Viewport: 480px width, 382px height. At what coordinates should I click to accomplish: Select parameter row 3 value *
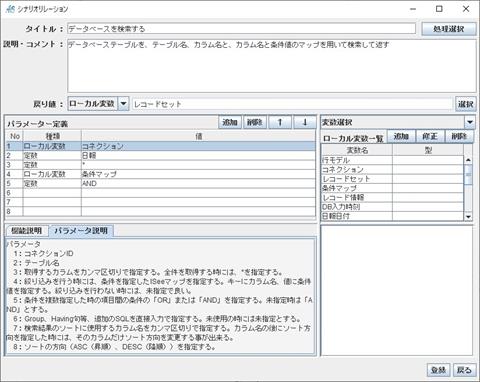pyautogui.click(x=198, y=165)
